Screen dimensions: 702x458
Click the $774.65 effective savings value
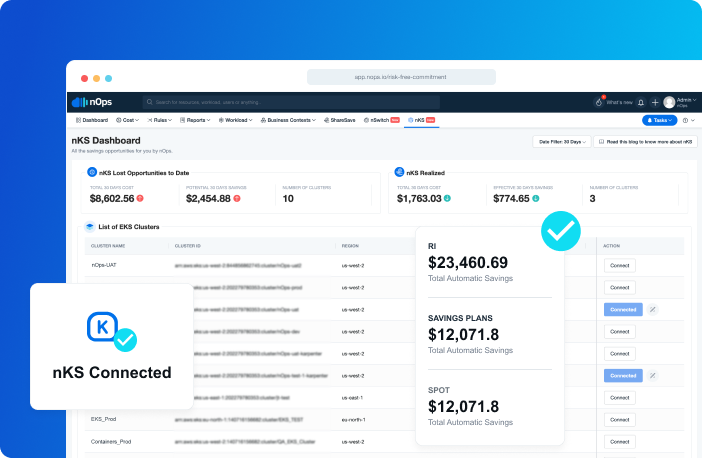(x=511, y=198)
